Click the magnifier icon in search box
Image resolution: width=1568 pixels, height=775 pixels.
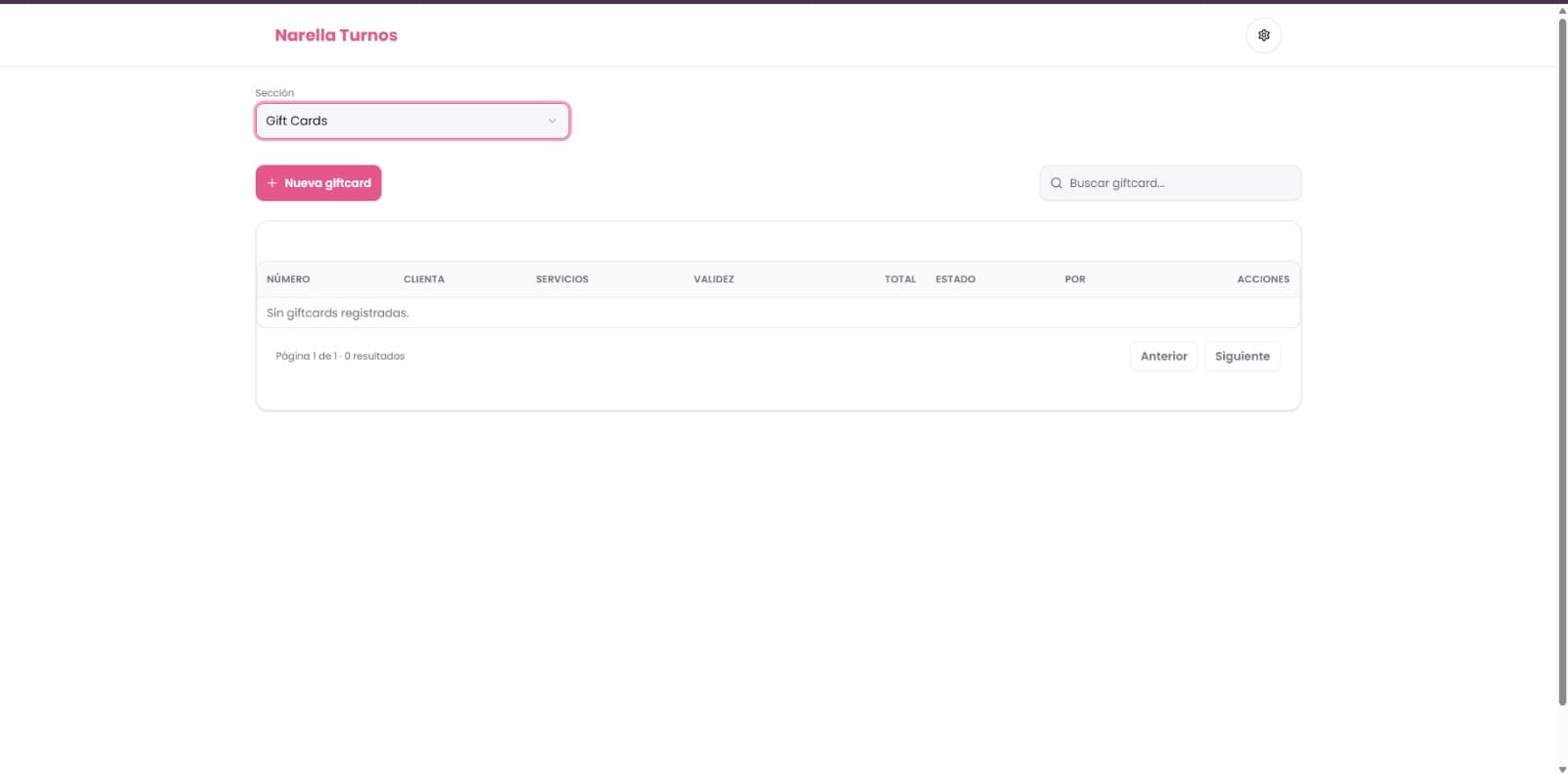(x=1056, y=183)
